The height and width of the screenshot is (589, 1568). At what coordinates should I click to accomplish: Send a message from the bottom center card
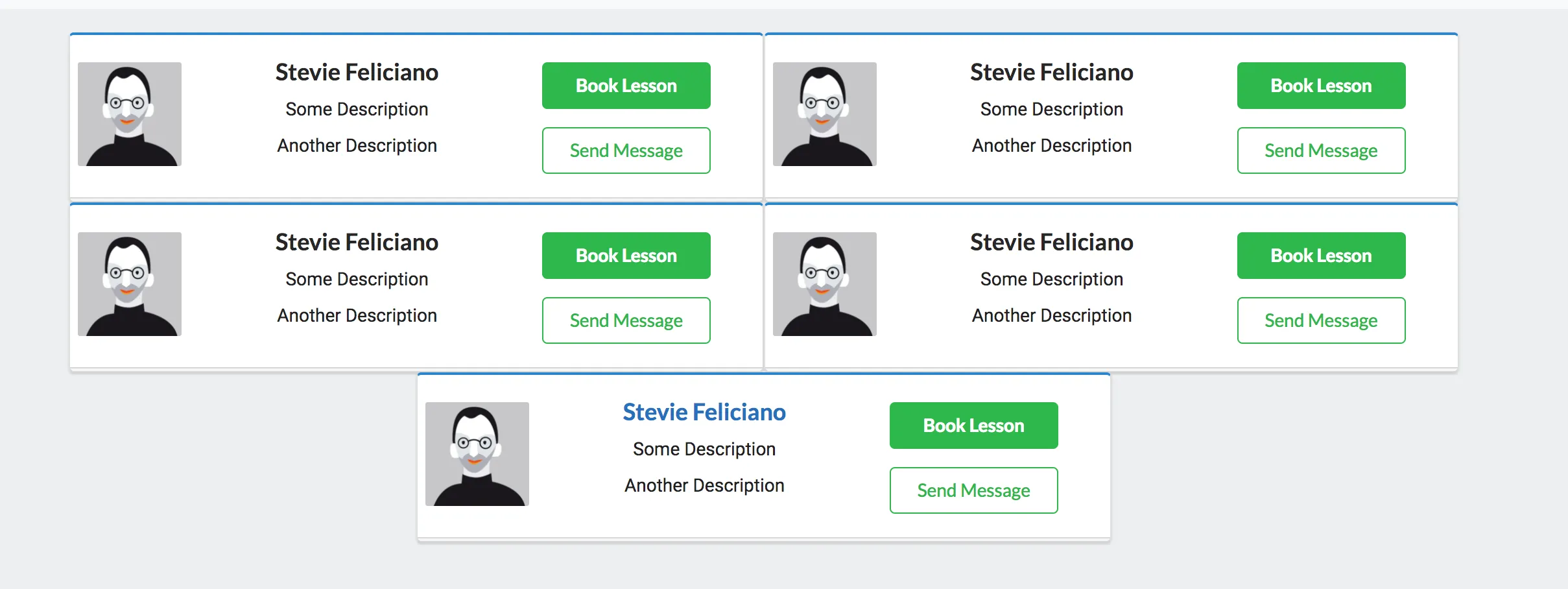(973, 490)
